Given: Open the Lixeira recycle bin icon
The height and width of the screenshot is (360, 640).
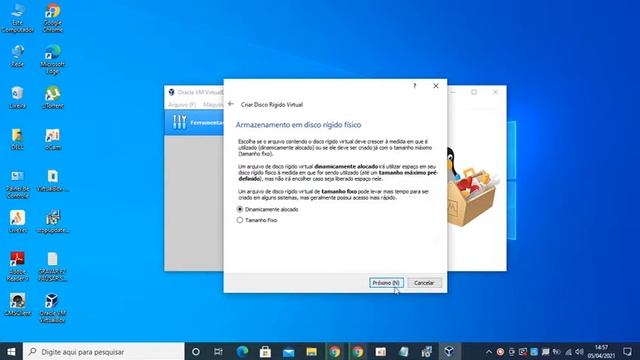Looking at the screenshot, I should [x=18, y=97].
